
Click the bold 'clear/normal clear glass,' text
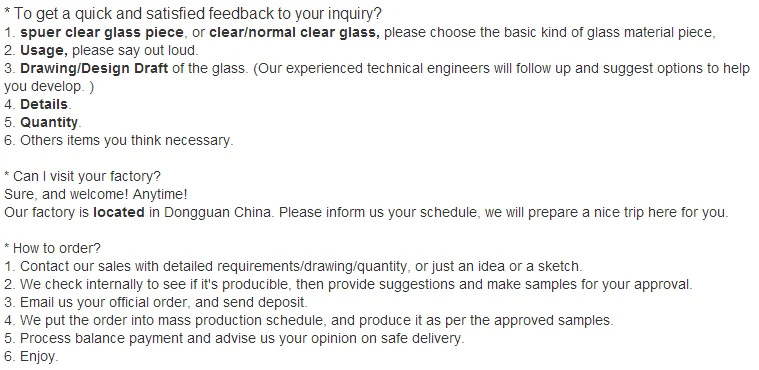(294, 33)
